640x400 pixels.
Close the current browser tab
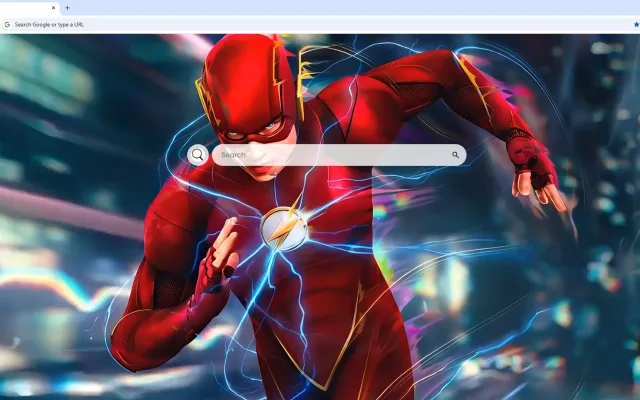pyautogui.click(x=53, y=8)
